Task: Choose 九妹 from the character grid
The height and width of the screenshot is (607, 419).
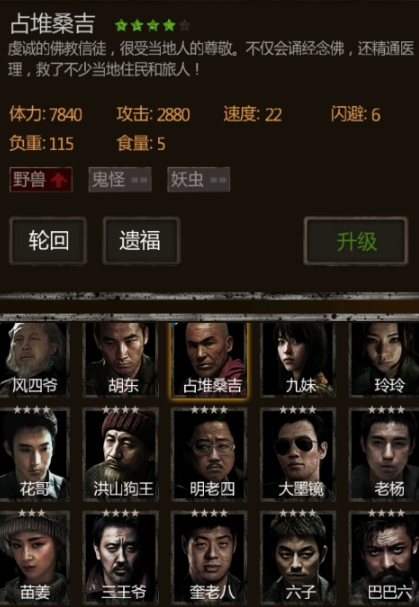Action: (298, 359)
